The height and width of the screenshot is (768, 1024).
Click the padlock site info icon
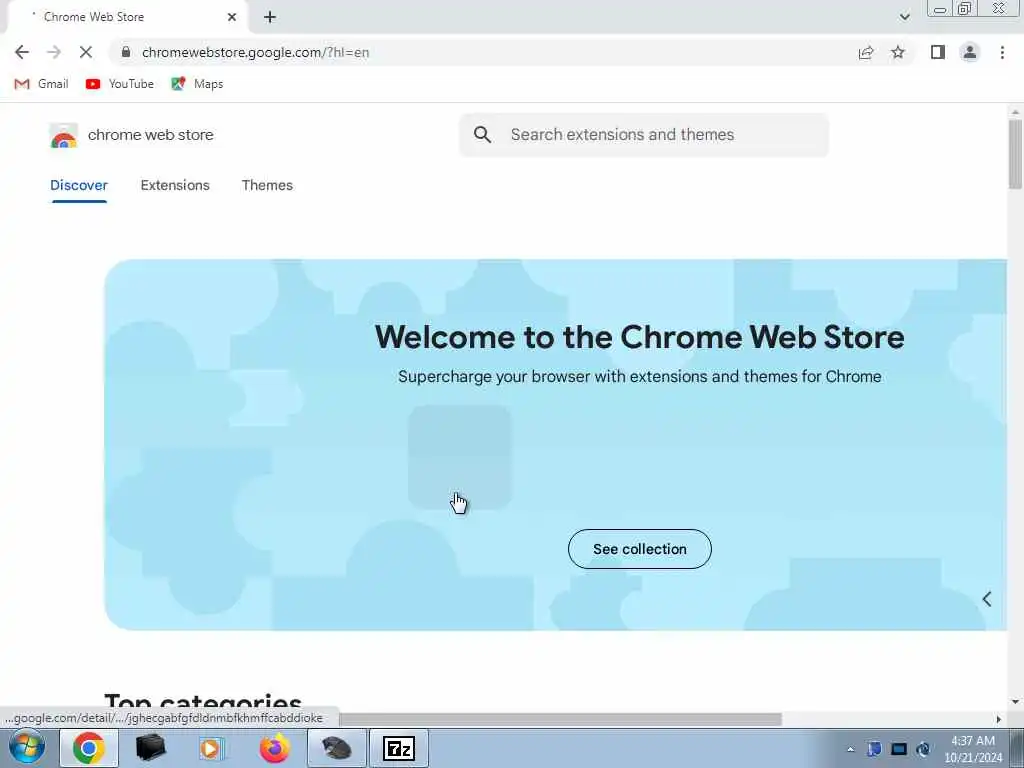click(126, 52)
